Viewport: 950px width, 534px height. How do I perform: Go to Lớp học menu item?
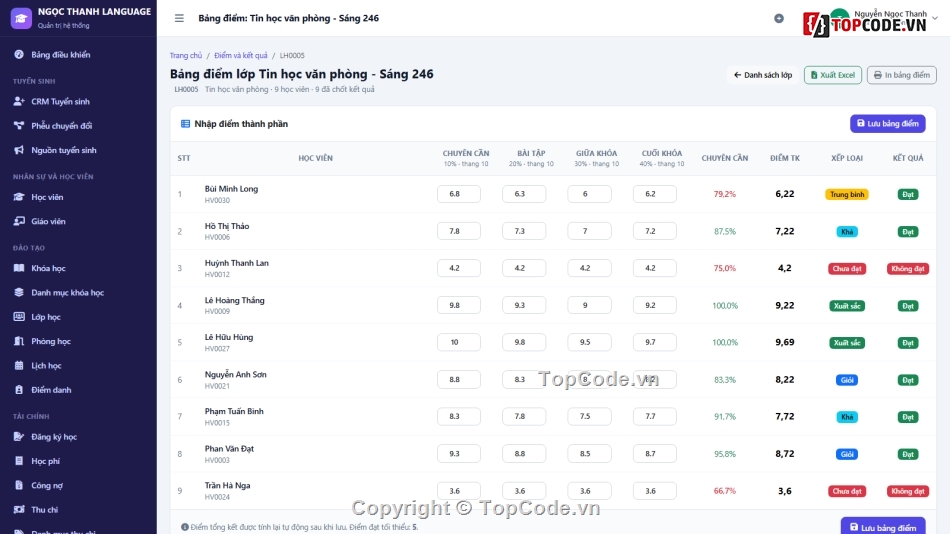[x=78, y=316]
